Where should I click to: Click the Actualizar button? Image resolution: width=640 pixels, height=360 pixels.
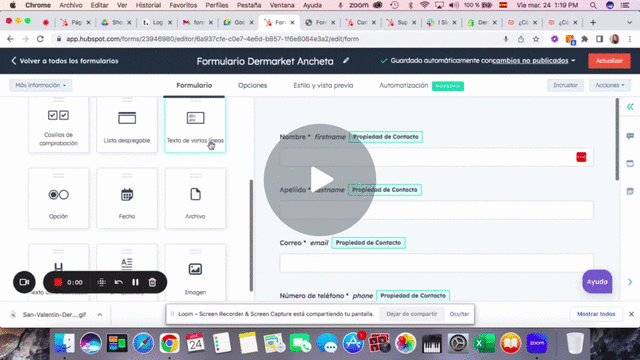coord(609,61)
